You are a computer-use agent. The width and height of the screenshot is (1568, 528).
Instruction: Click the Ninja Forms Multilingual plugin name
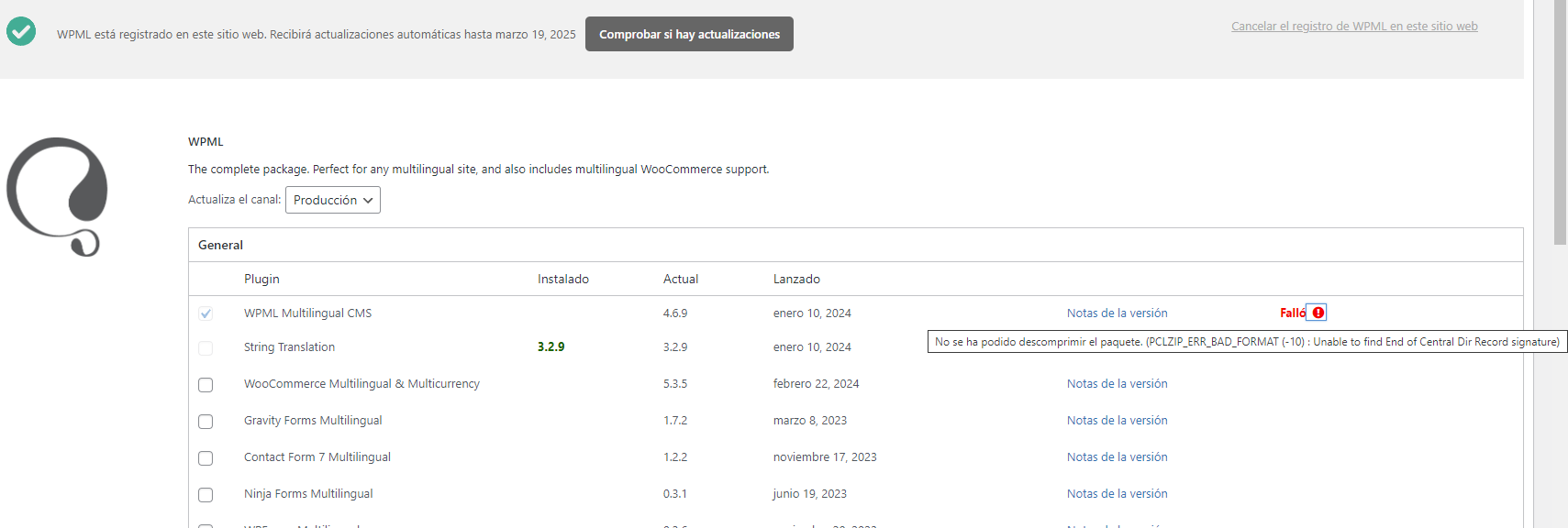pos(308,493)
